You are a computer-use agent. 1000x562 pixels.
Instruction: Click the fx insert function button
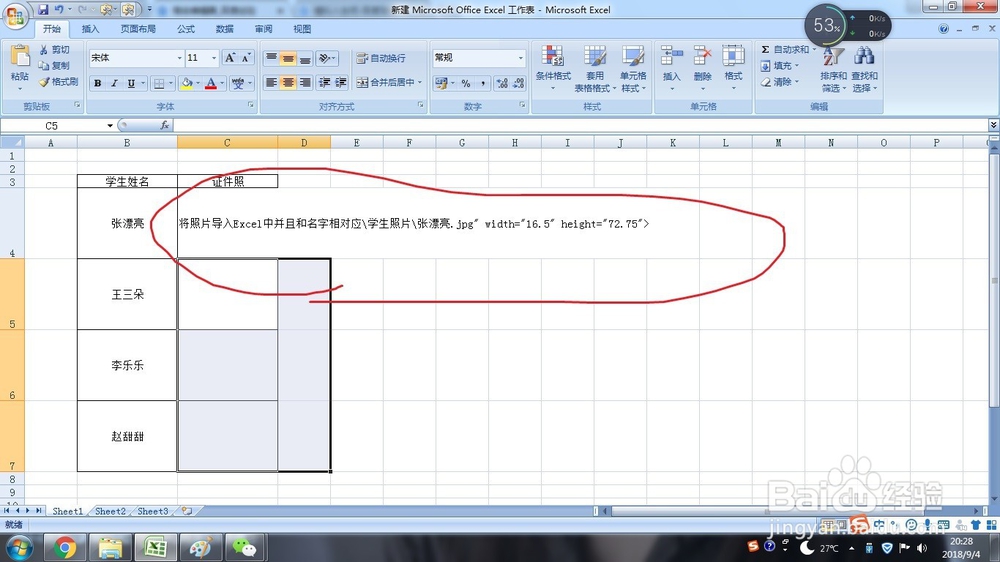point(165,126)
